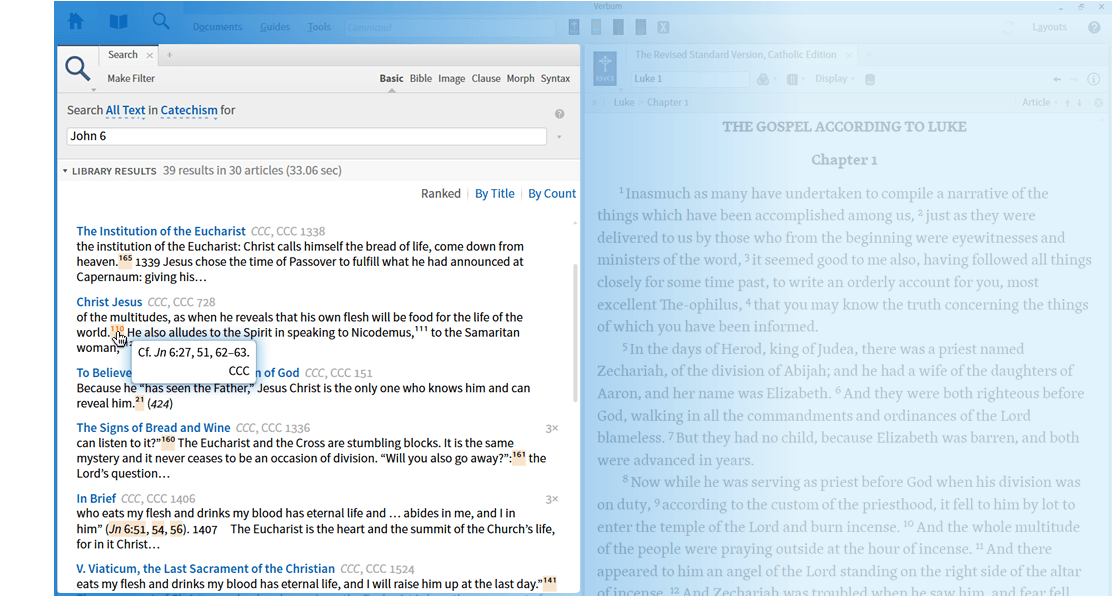The image size is (1112, 596).
Task: Click Make Filter
Action: click(x=131, y=79)
